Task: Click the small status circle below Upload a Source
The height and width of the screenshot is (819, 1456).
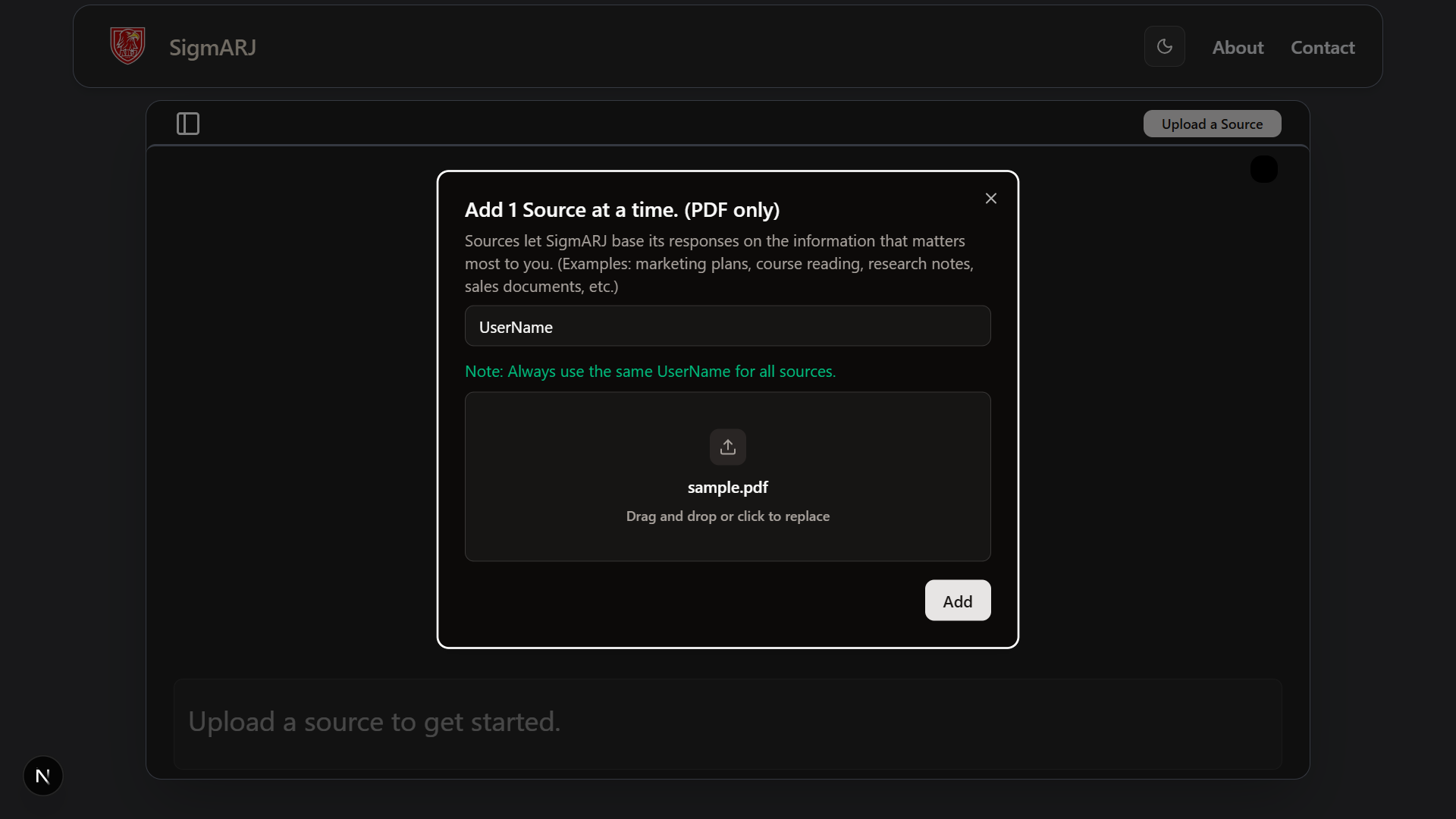Action: [x=1263, y=168]
